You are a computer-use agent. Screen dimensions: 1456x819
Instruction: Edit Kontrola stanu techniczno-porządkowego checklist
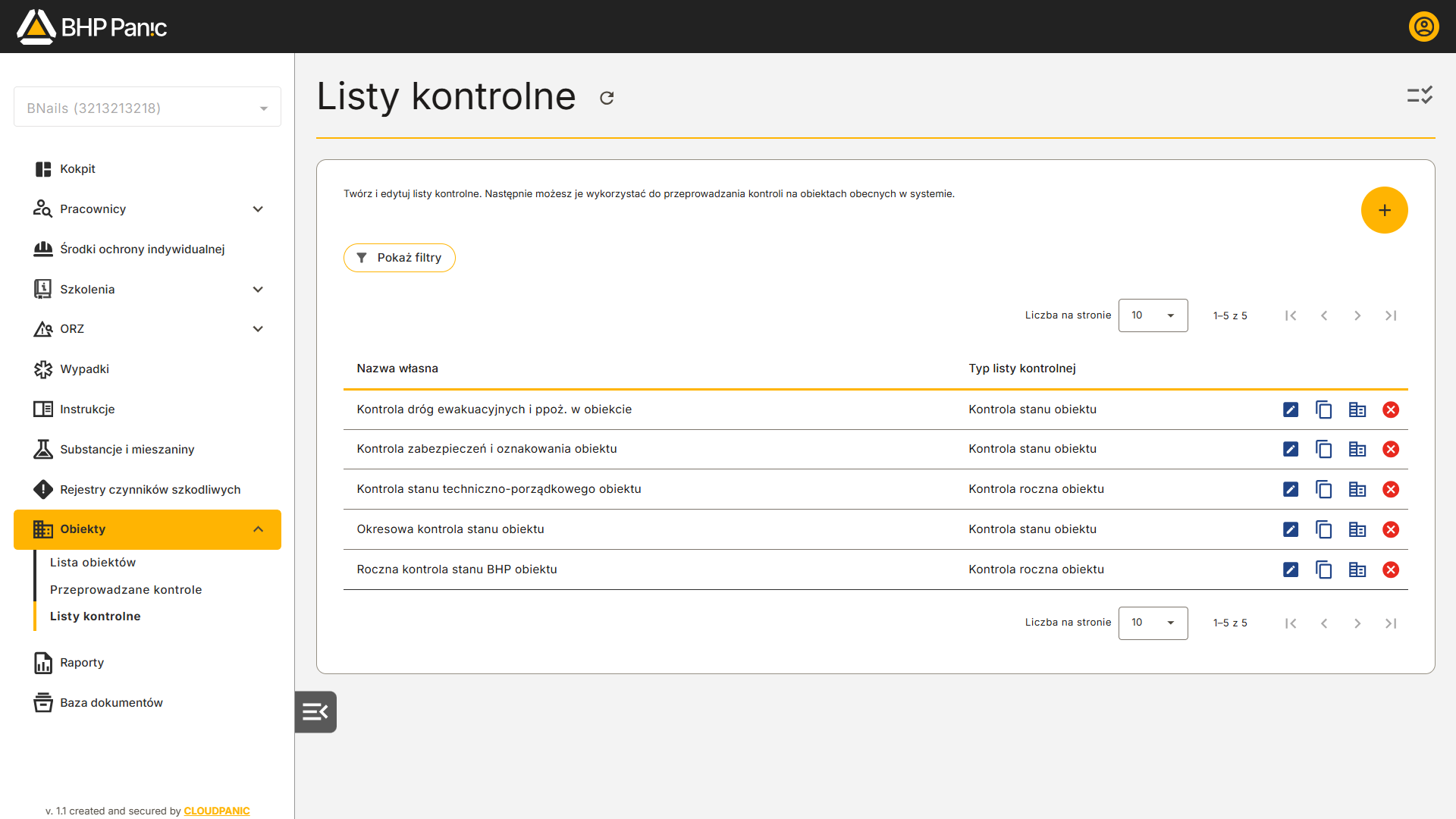pos(1291,489)
